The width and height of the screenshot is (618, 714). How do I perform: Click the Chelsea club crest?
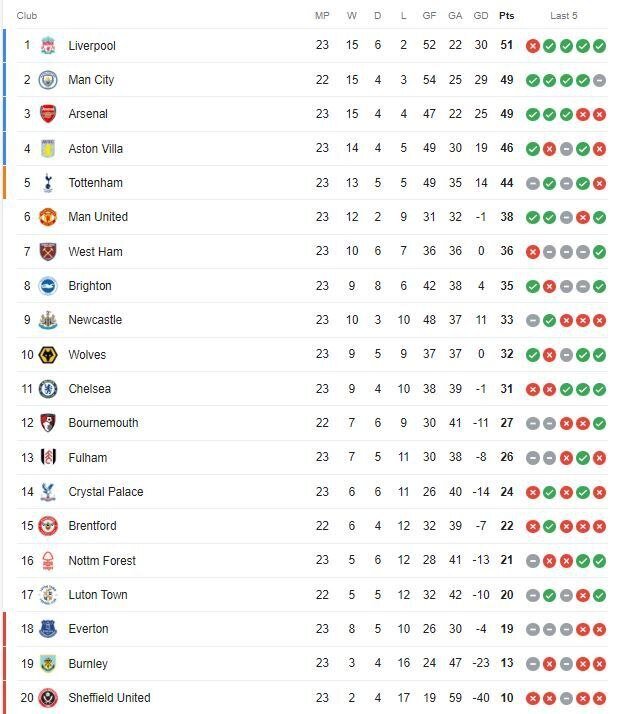click(48, 389)
